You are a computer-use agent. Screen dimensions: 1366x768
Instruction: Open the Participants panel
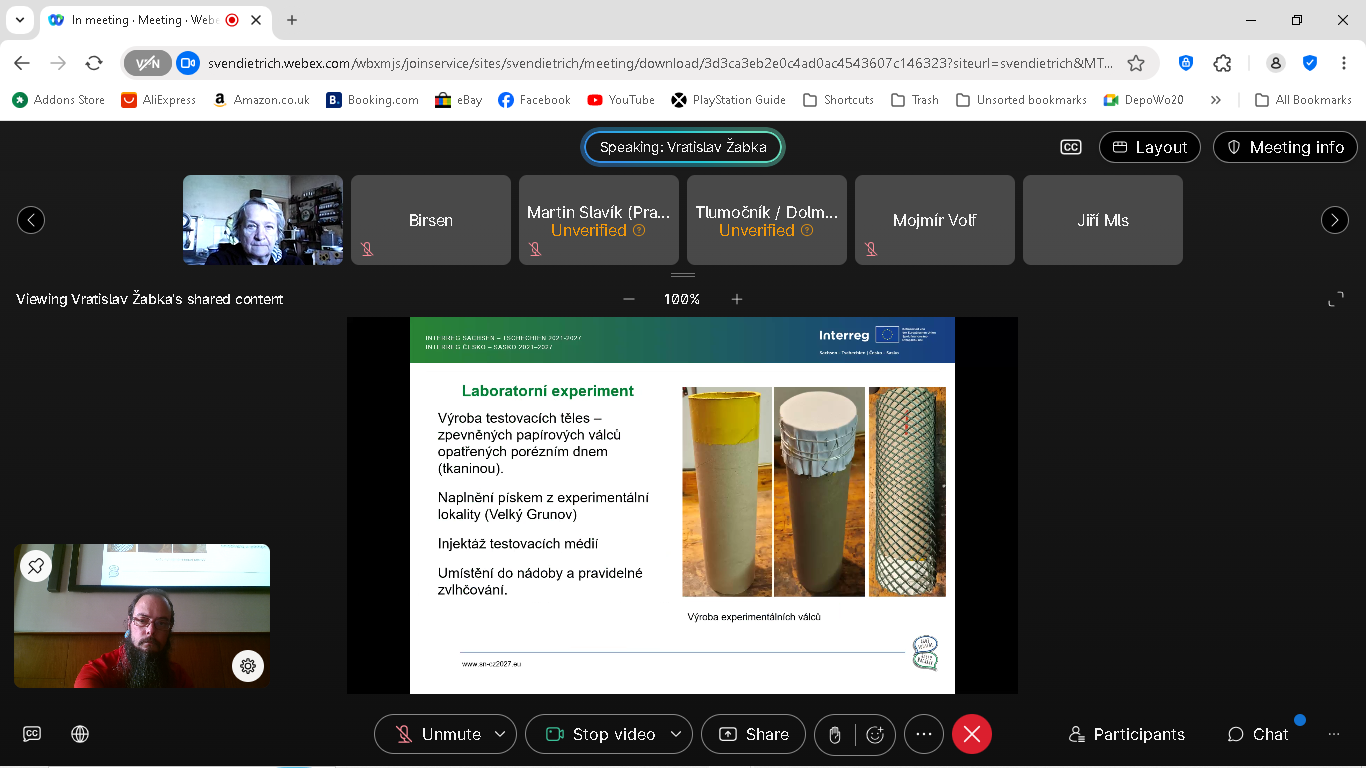[x=1126, y=734]
